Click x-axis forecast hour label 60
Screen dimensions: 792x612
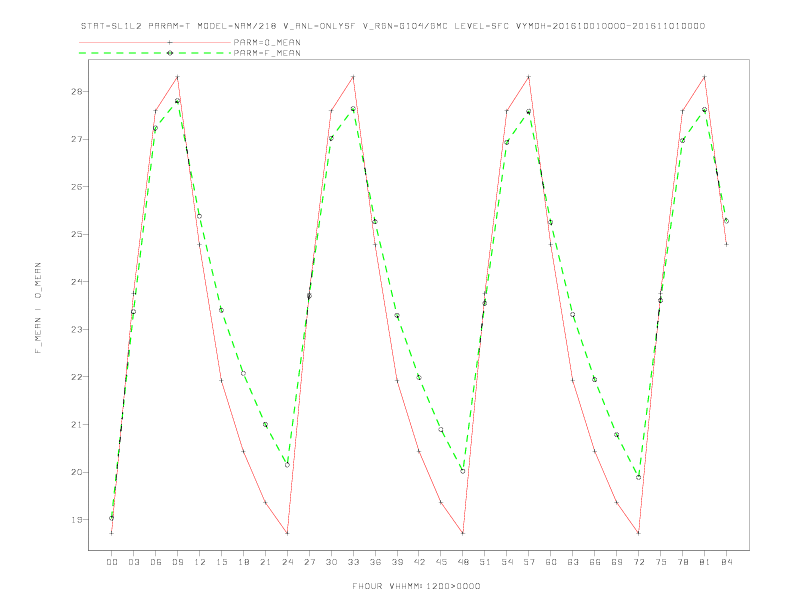pos(551,562)
